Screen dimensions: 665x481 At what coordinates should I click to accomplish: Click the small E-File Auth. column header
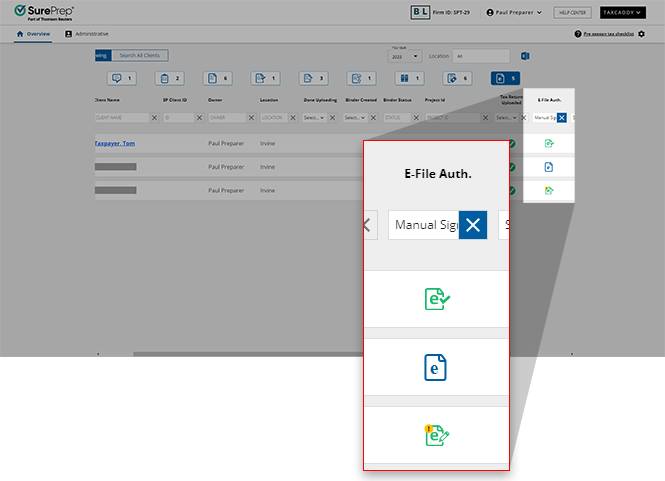550,100
